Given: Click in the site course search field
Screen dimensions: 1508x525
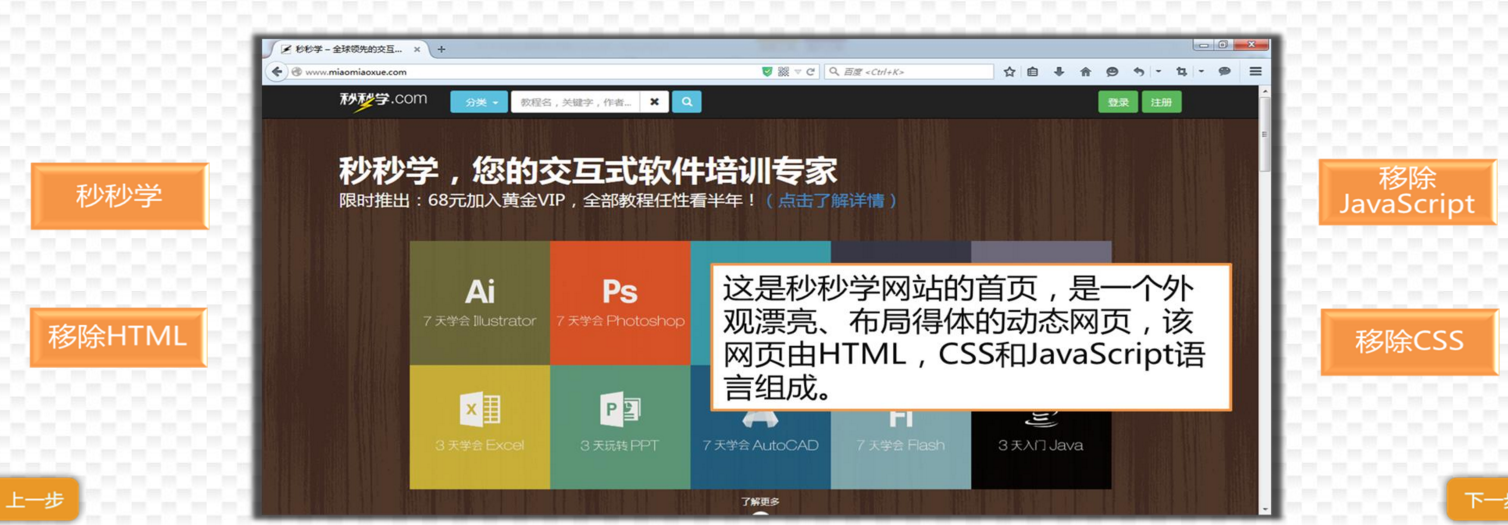Looking at the screenshot, I should tap(575, 102).
